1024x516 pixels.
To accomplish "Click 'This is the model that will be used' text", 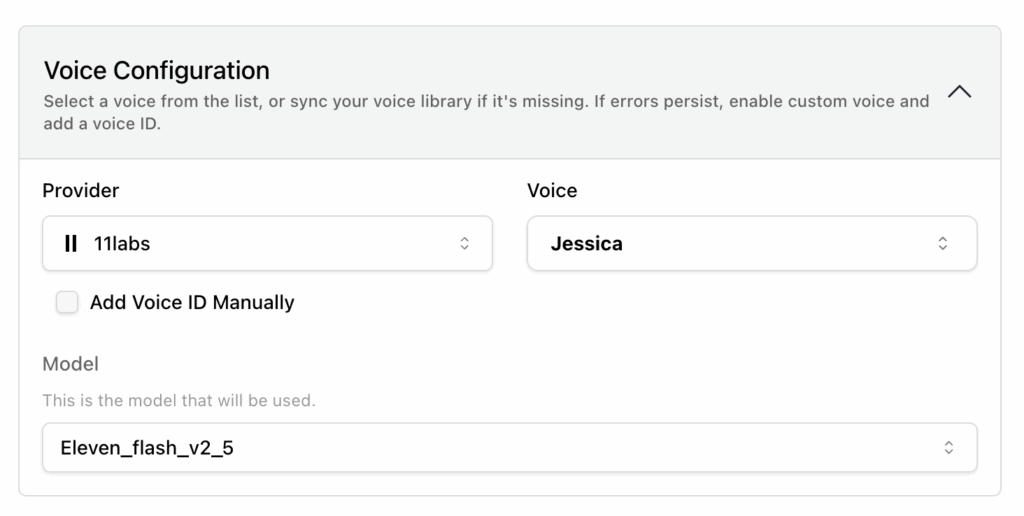I will coord(179,400).
